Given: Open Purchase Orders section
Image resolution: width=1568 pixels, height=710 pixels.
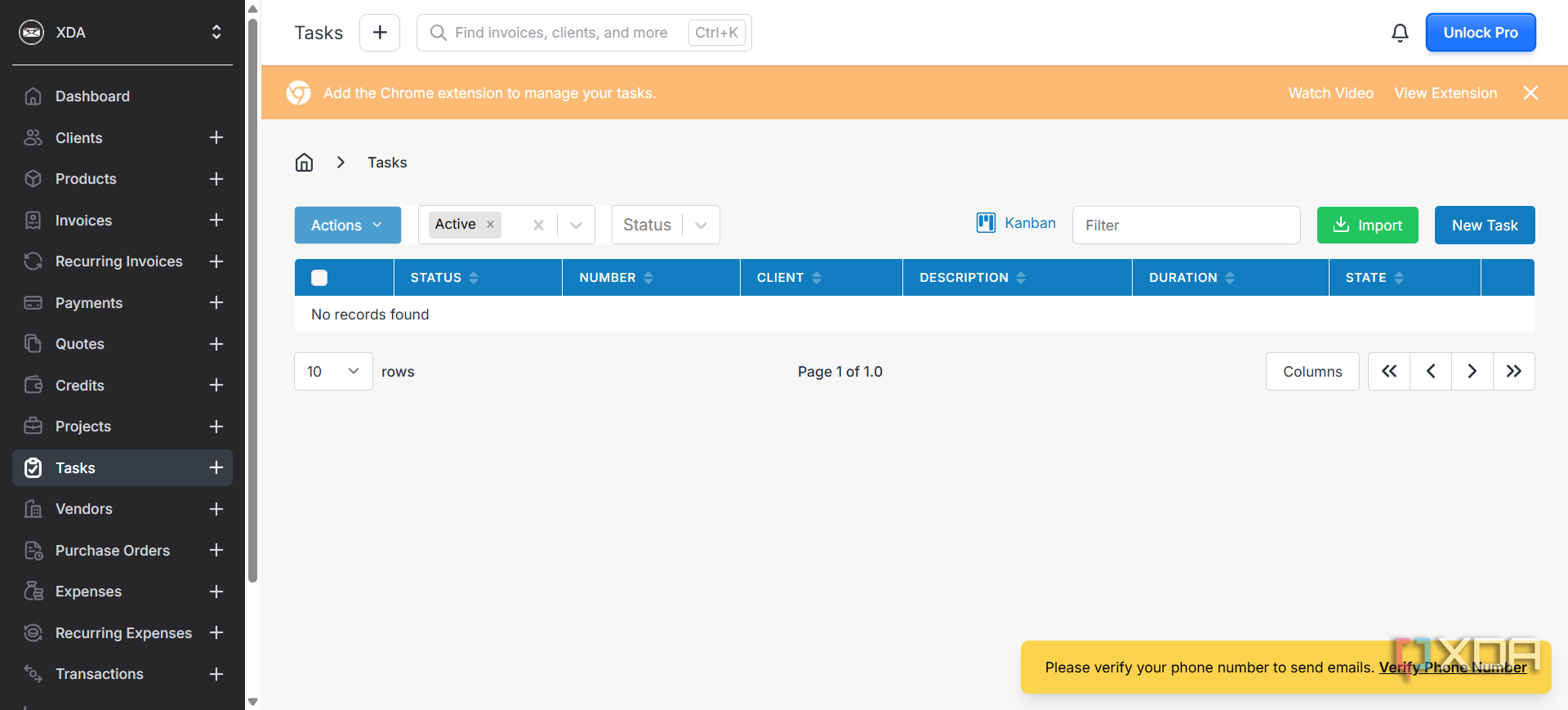Looking at the screenshot, I should click(112, 551).
